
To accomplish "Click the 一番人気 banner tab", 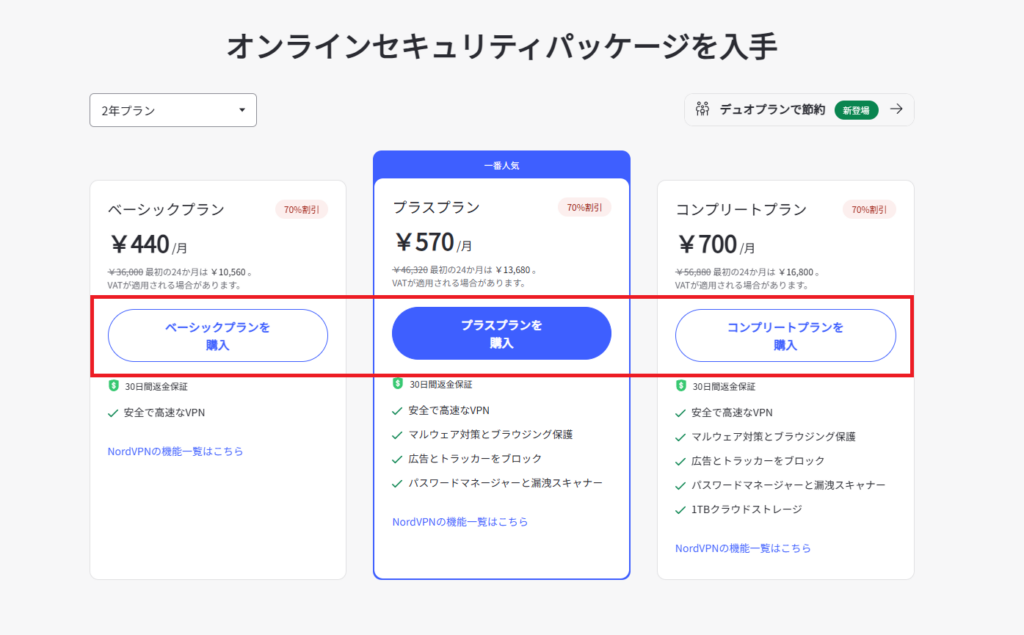I will [502, 165].
